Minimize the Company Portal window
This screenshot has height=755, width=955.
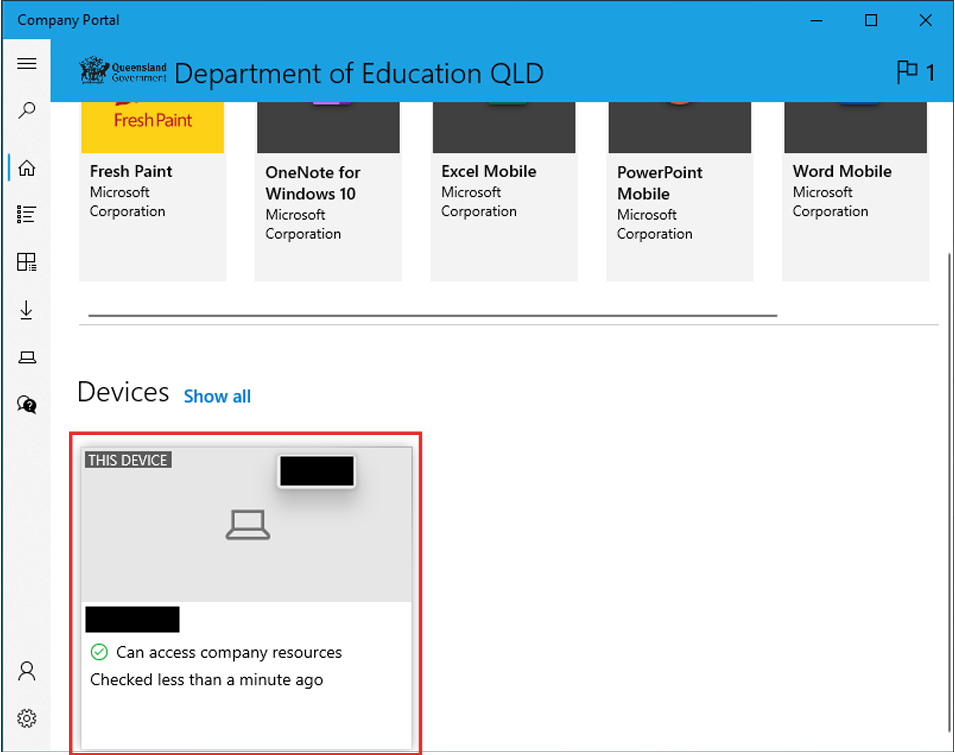817,20
